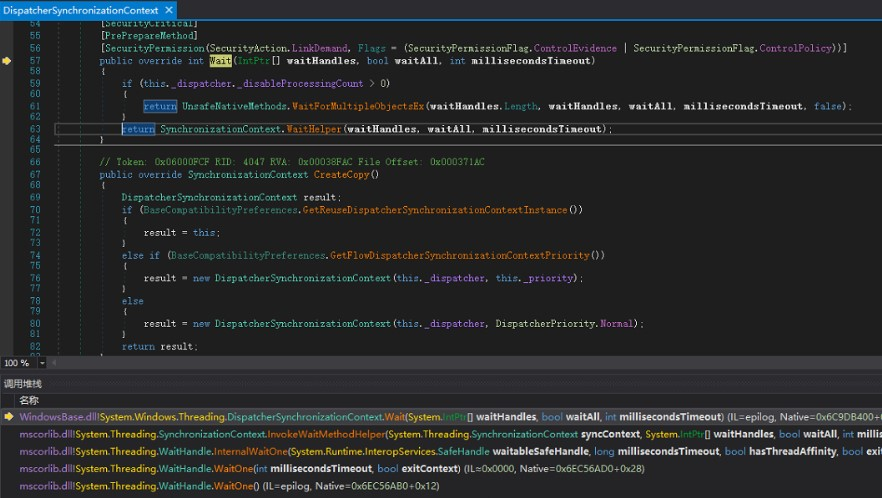Click the highlighted return keyword on line 61

coord(160,106)
